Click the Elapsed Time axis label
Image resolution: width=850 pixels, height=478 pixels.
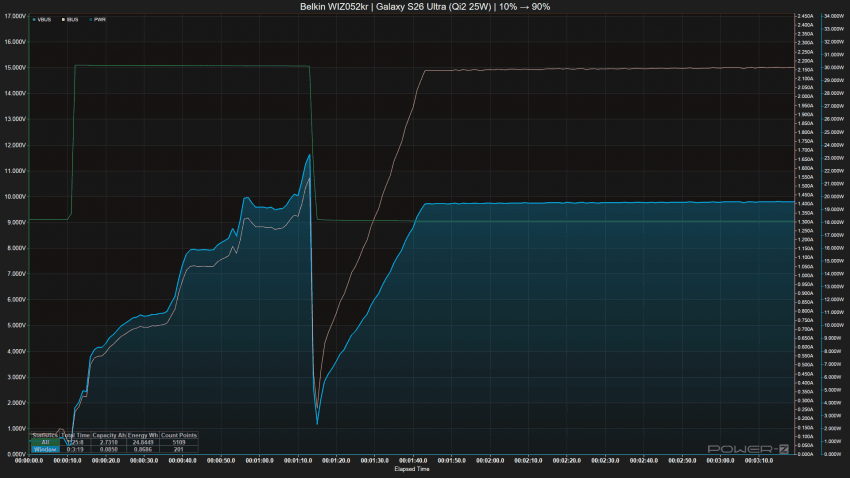point(412,469)
